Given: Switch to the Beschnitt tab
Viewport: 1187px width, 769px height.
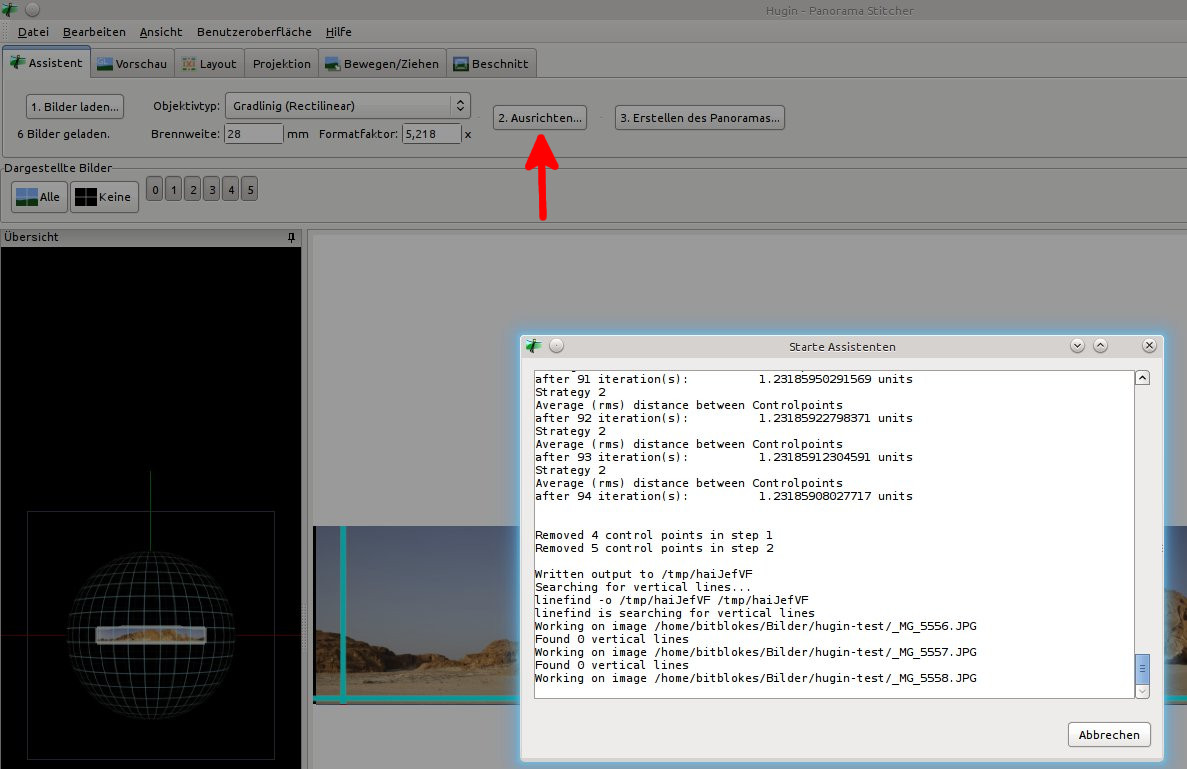Looking at the screenshot, I should point(491,64).
